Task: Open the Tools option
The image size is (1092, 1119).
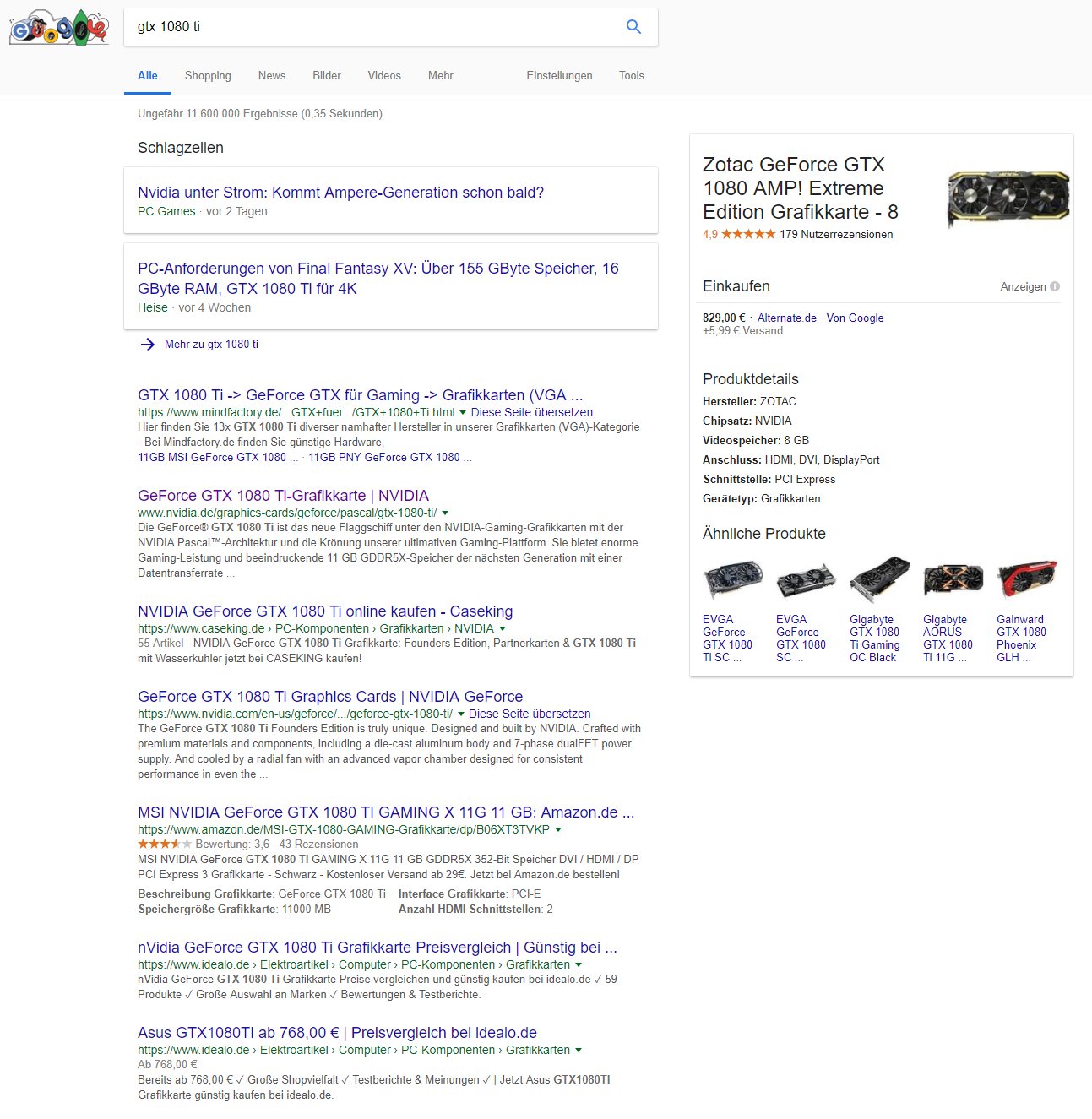Action: 632,75
